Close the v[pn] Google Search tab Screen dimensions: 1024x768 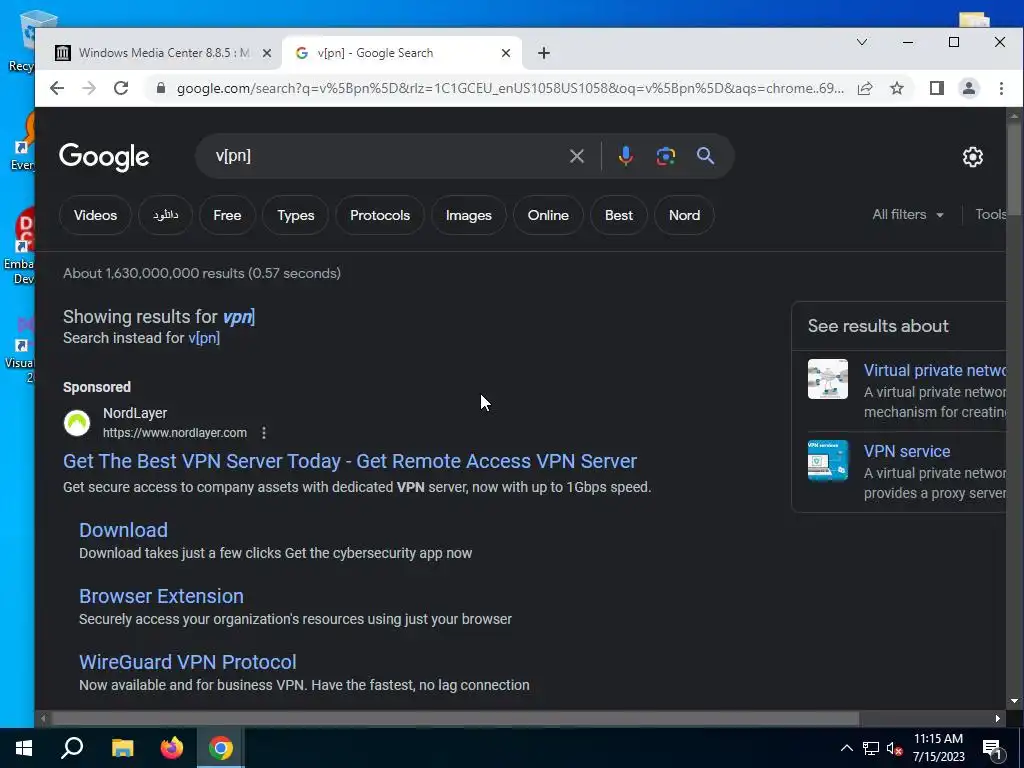tap(505, 53)
